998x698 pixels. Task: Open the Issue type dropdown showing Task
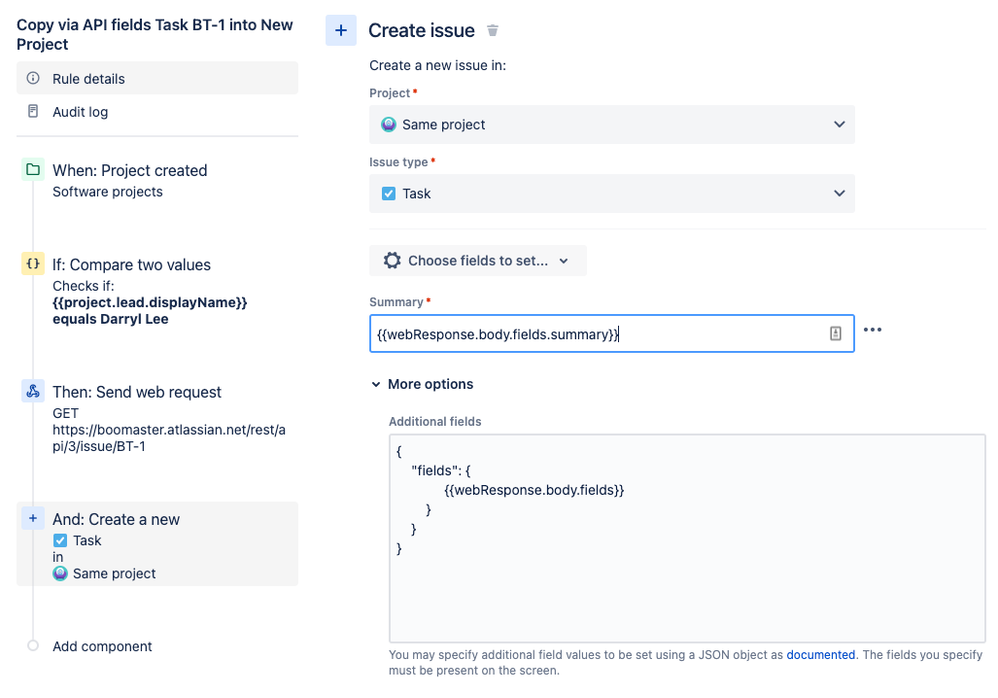(611, 194)
